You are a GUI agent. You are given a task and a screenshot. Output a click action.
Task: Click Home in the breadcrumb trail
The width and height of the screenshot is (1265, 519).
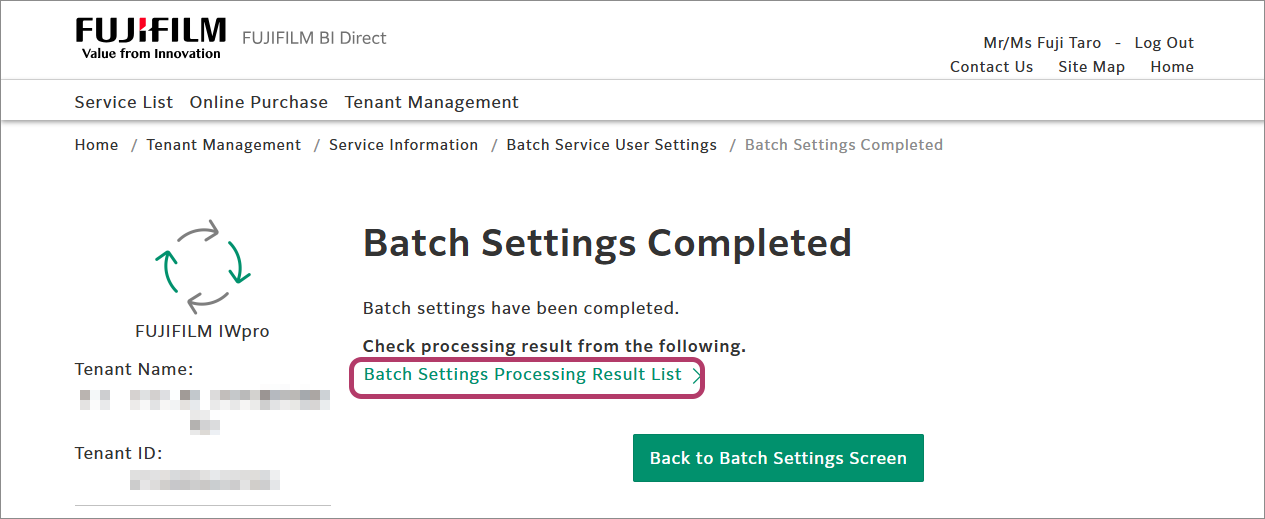[x=96, y=145]
